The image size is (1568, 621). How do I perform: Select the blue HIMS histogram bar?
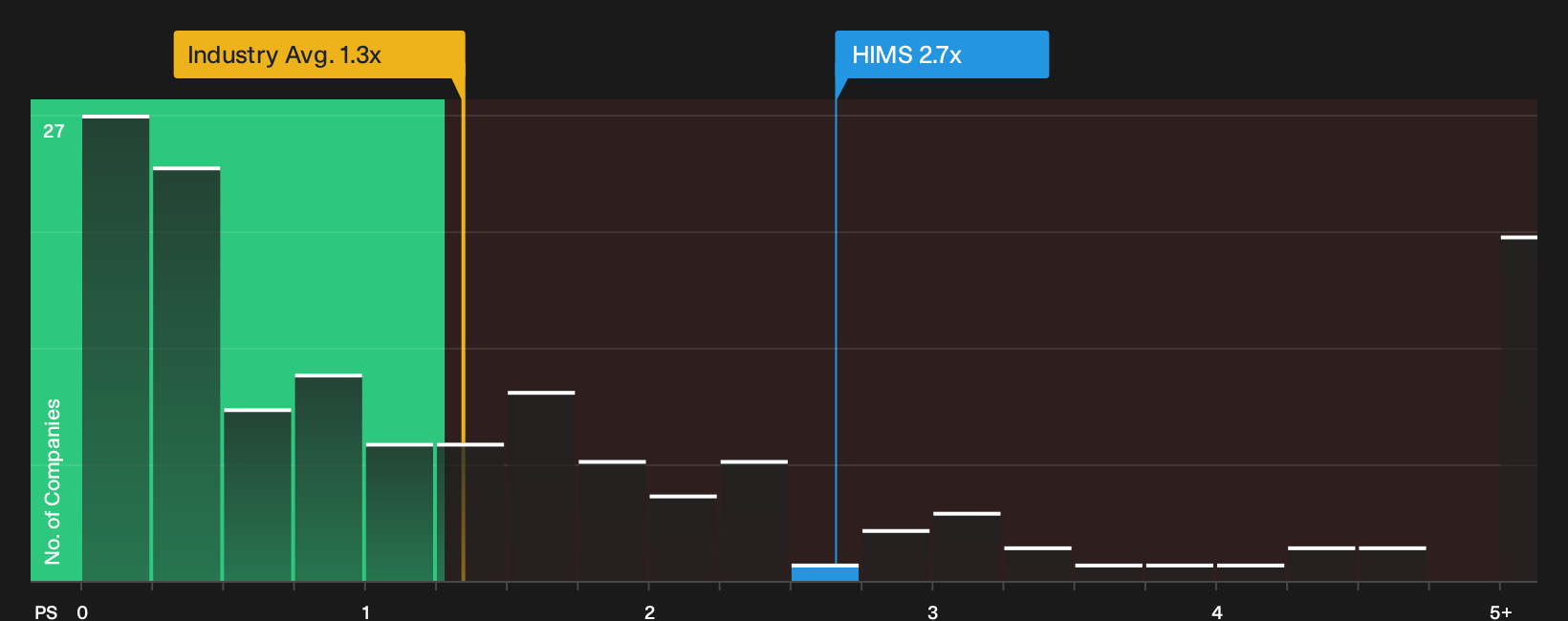tap(825, 573)
